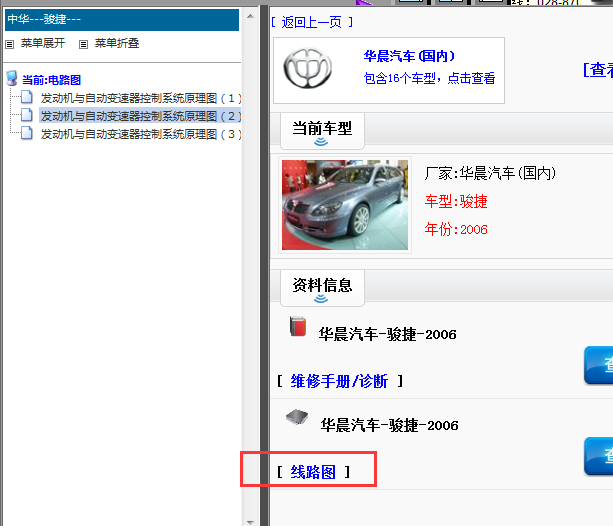Click 华晨汽车-骏捷-2006 title above 维修手册
Viewport: 613px width, 526px height.
pos(387,334)
